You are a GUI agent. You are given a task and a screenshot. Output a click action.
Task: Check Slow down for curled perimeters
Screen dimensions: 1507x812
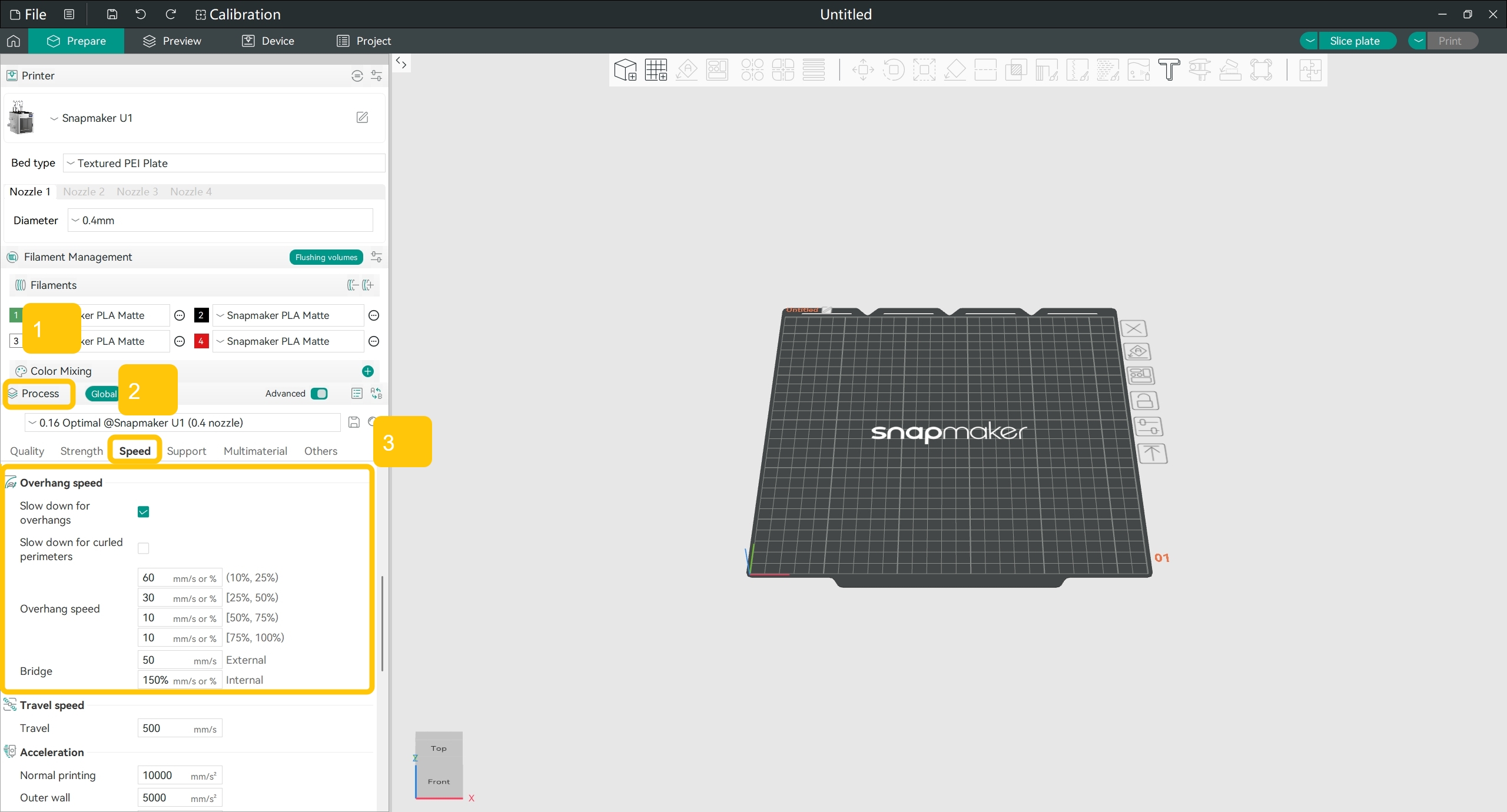pos(143,548)
